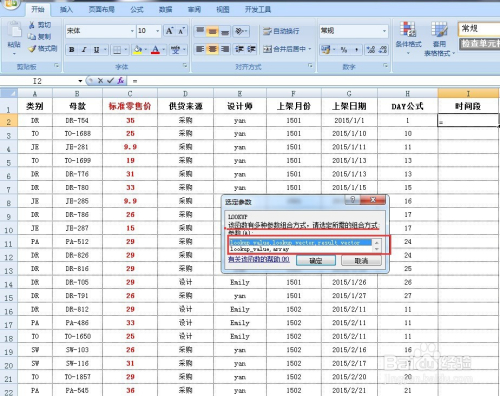Screen dimensions: 500x396
Task: Toggle bottom vertical alignment
Action: coord(225,31)
